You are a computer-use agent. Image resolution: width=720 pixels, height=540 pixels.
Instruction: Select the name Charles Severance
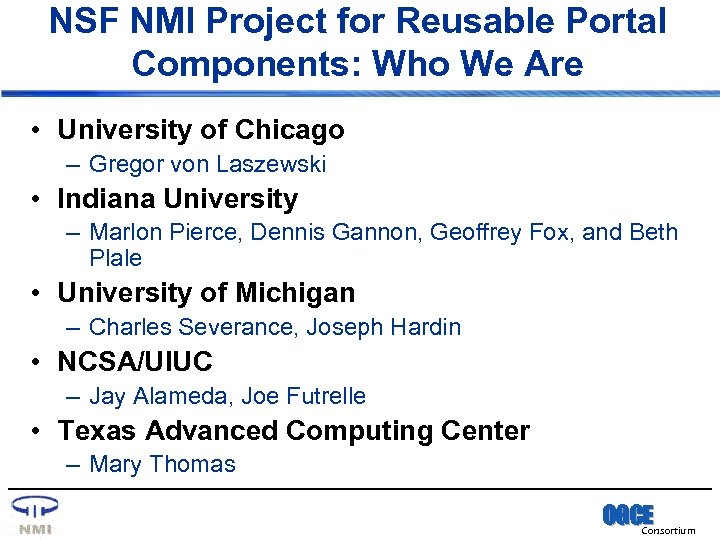click(x=192, y=327)
